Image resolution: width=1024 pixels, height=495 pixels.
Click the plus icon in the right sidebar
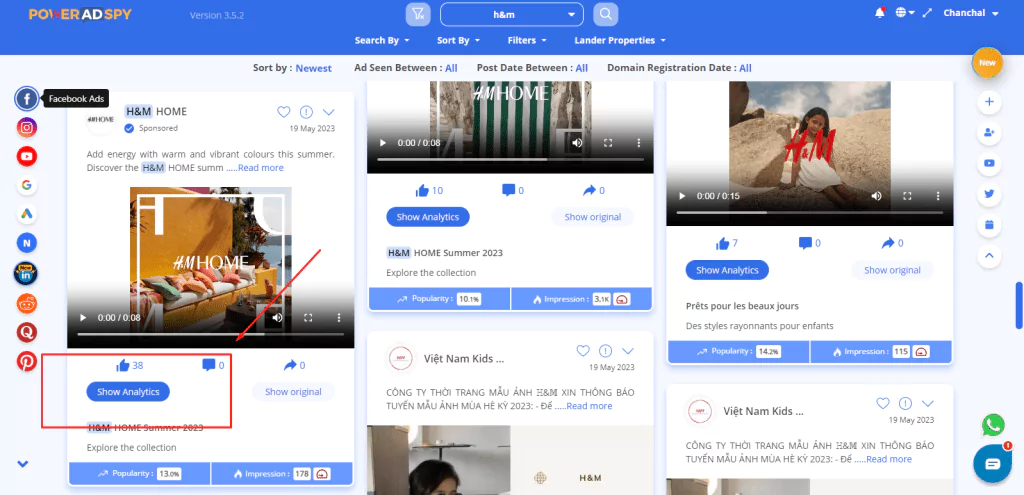click(x=989, y=102)
